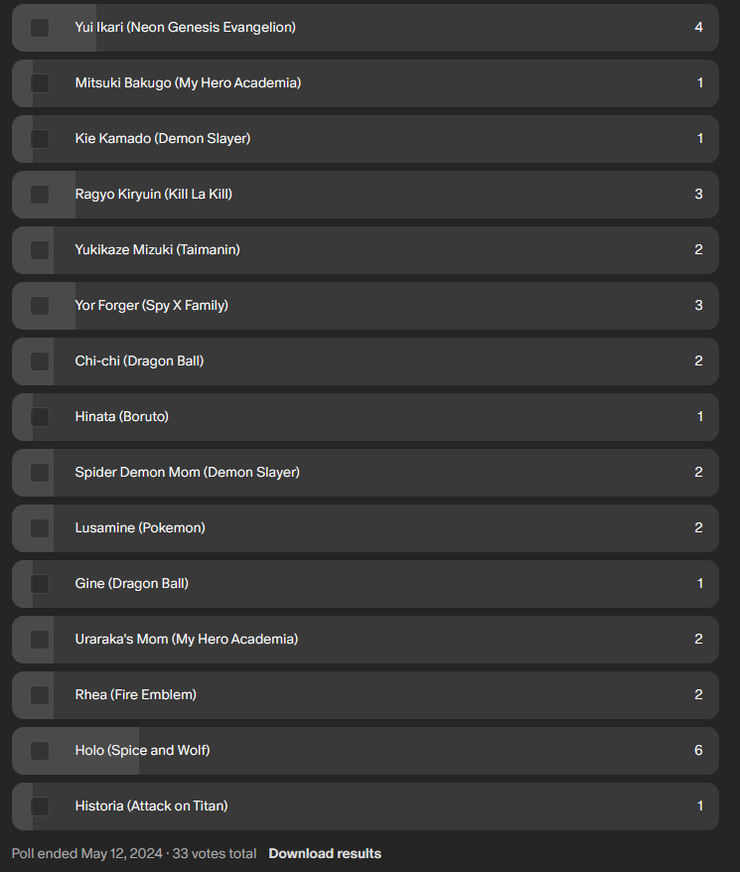Select the Hinata (Boruto) checkbox
Screen dimensions: 740x872
point(40,417)
